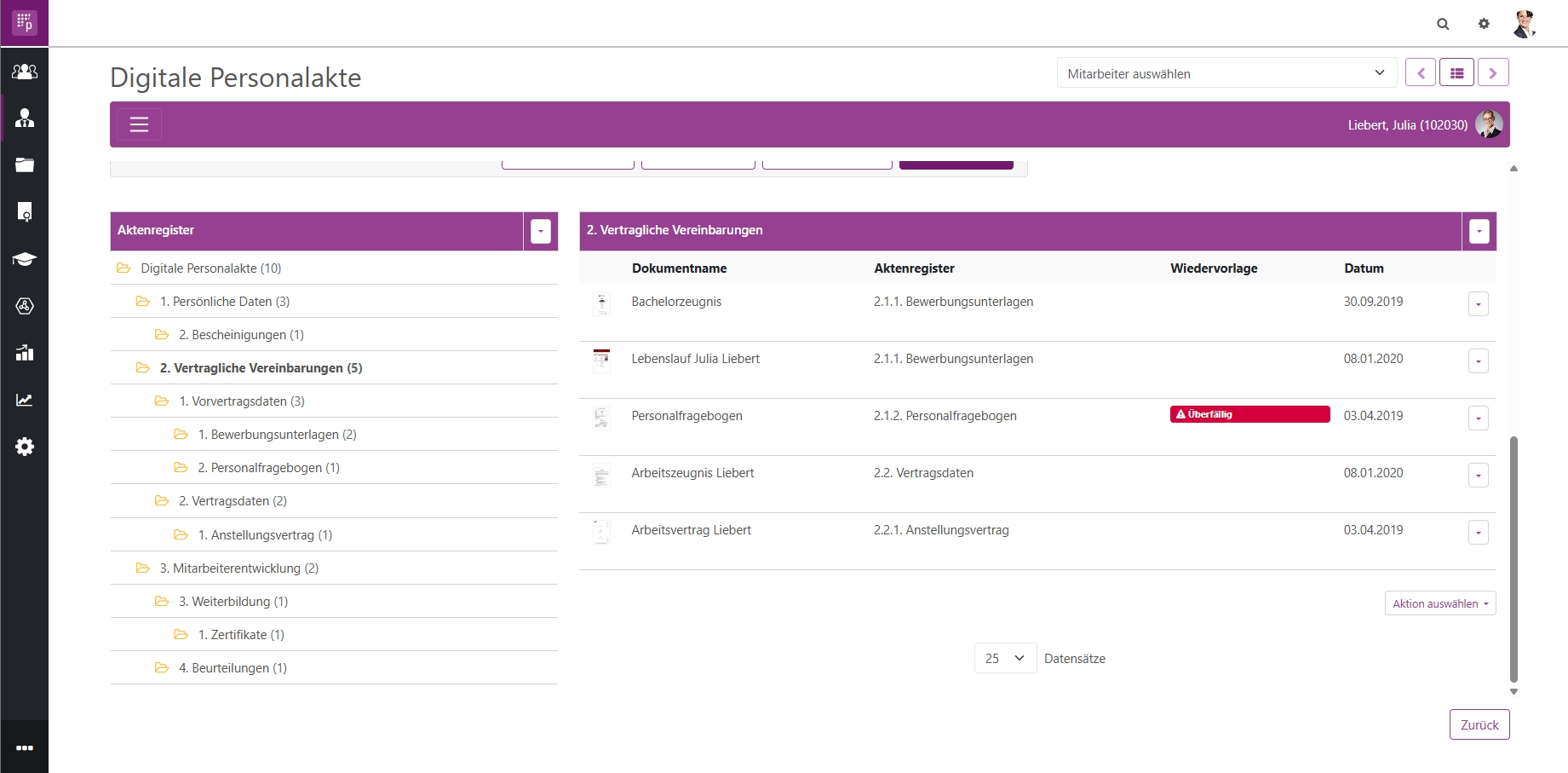Open the folder icon in left sidebar
The width and height of the screenshot is (1568, 773).
click(x=25, y=165)
